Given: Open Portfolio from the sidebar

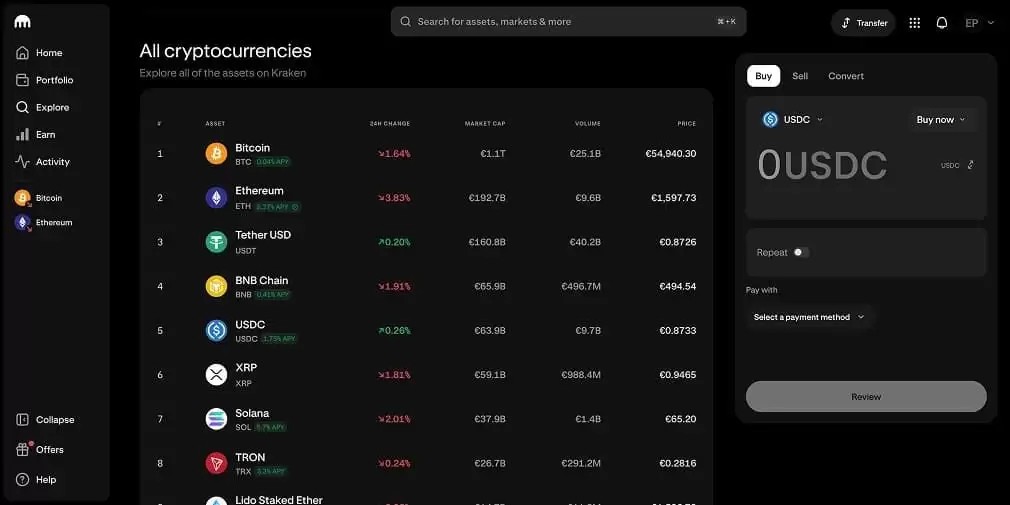Looking at the screenshot, I should [44, 80].
